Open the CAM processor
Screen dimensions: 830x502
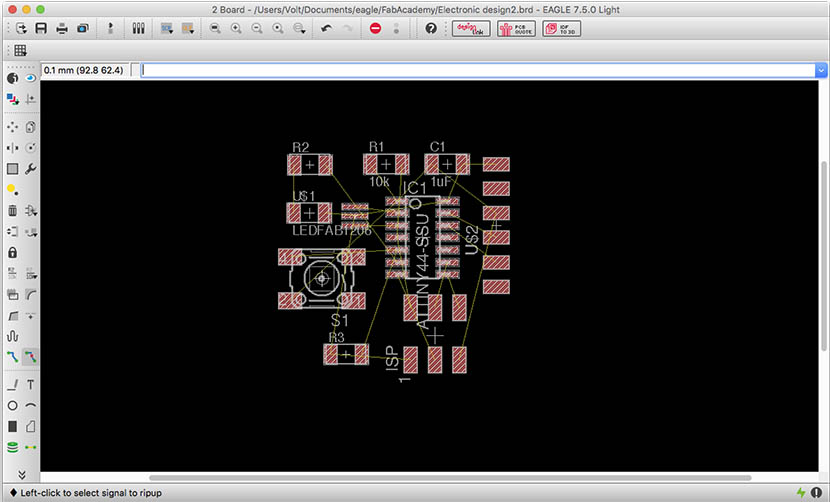83,29
